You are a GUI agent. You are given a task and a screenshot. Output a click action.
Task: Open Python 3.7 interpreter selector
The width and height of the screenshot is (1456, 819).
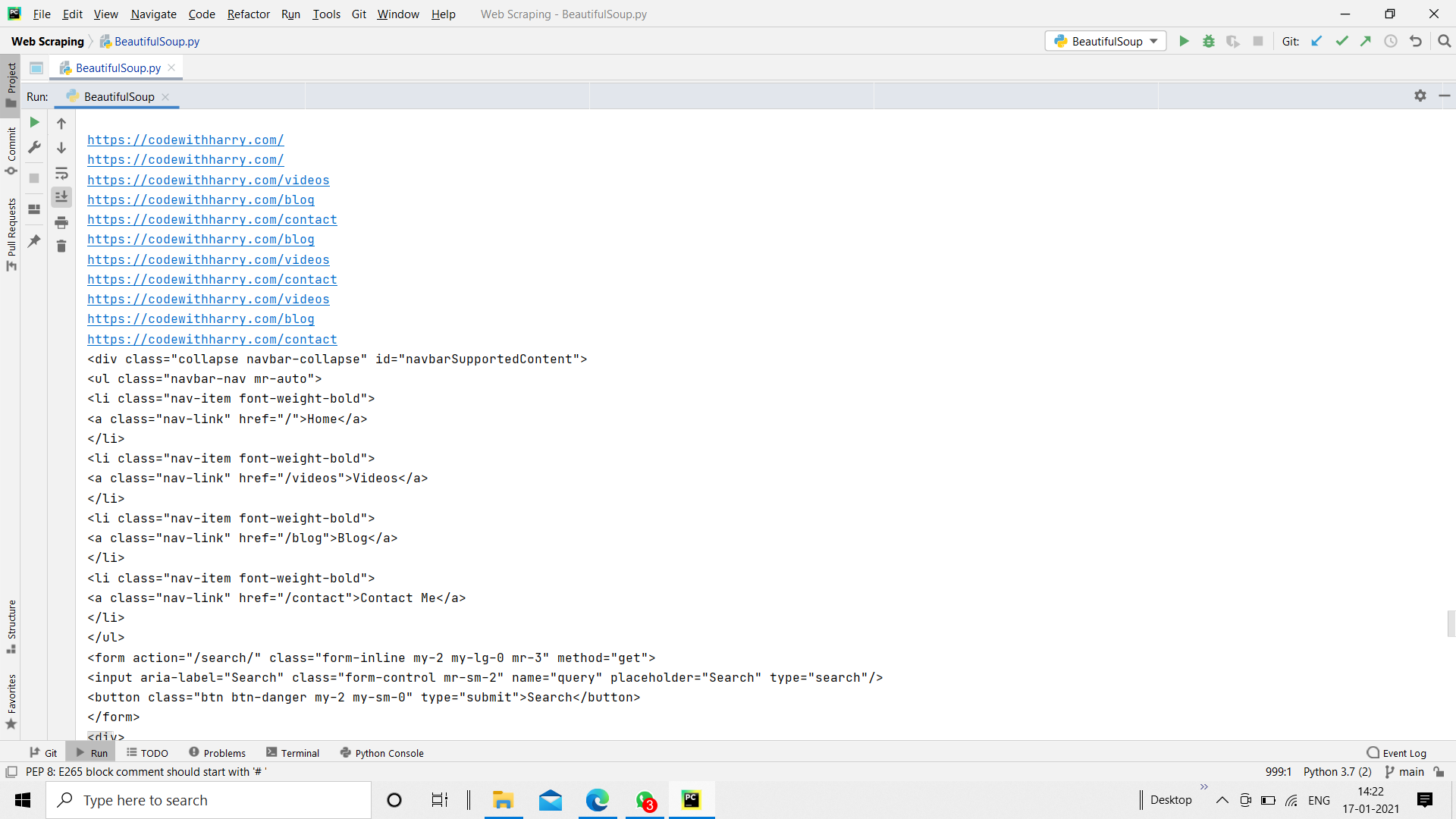click(x=1337, y=772)
